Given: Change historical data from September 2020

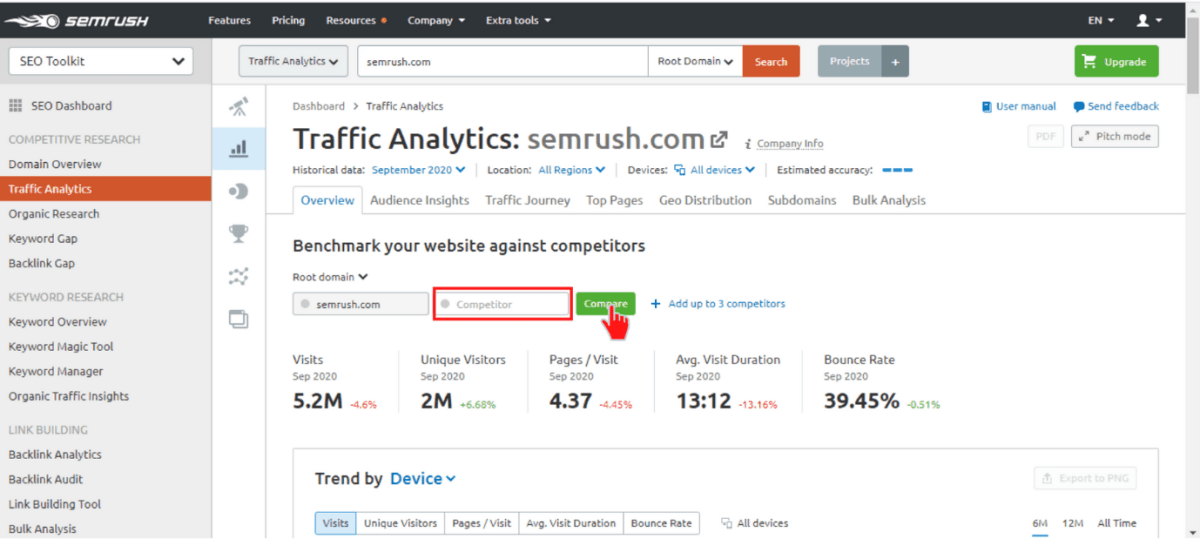Looking at the screenshot, I should [x=419, y=170].
